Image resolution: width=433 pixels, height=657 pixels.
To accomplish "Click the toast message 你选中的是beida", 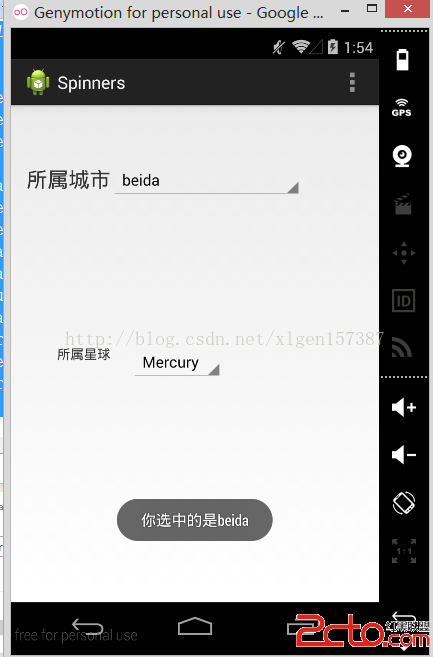I will [194, 520].
